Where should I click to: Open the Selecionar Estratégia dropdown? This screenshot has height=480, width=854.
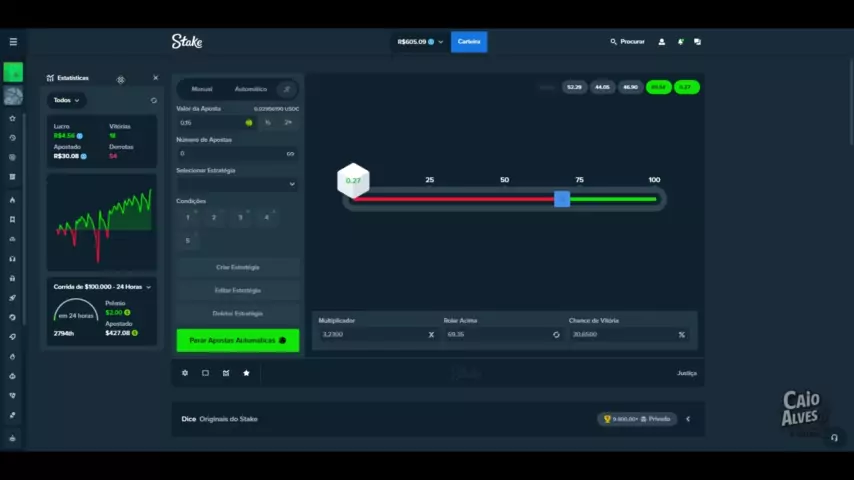tap(237, 184)
